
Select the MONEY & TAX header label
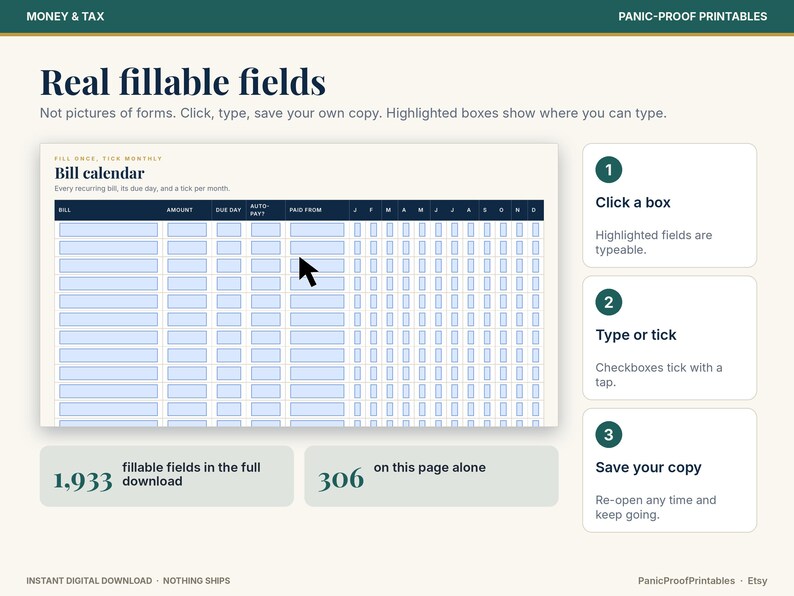click(x=65, y=16)
